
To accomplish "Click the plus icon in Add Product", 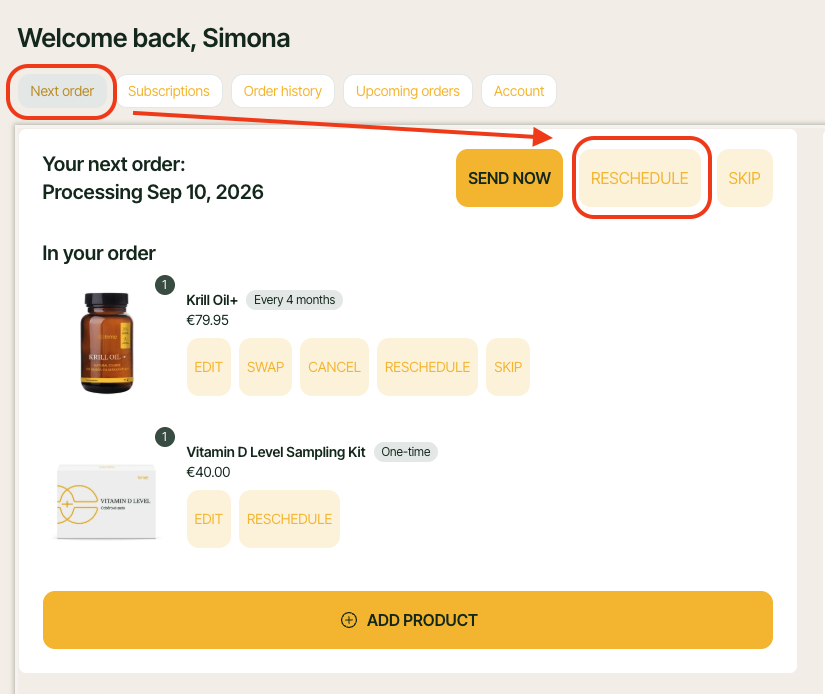I will coord(348,620).
